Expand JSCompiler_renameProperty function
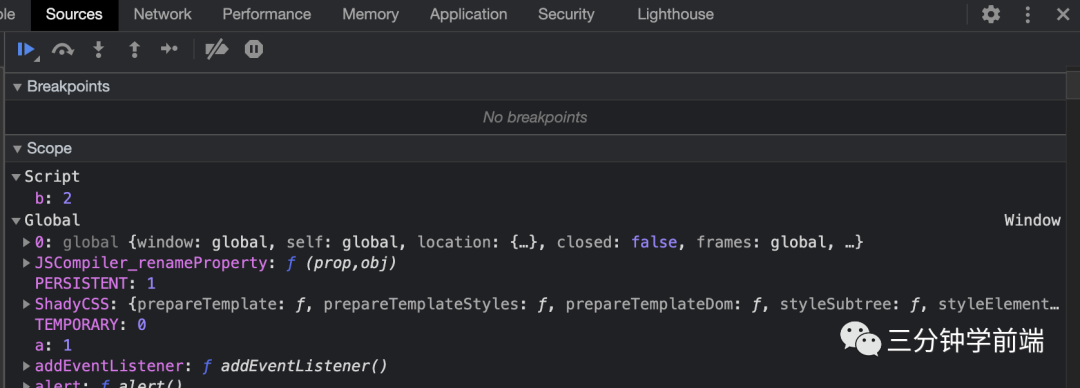Screen dimensions: 1080x388 click(x=27, y=263)
